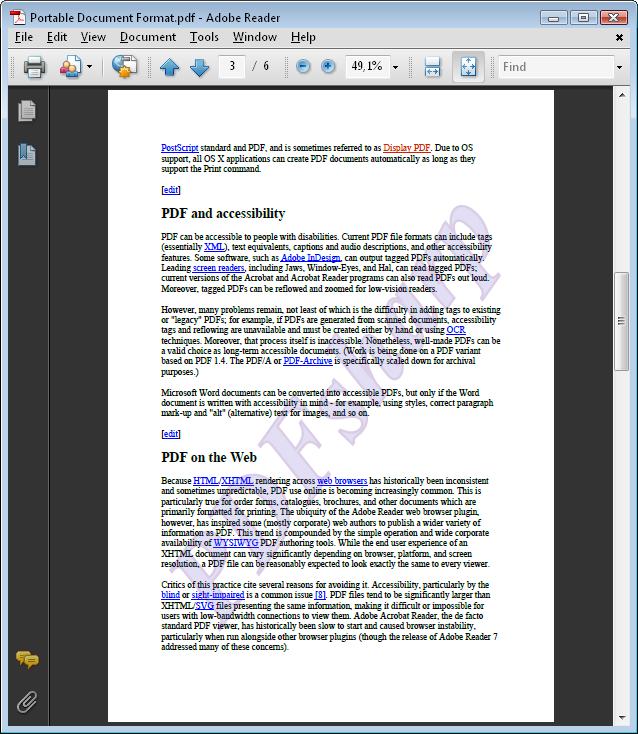This screenshot has width=638, height=734.
Task: Toggle the Fit One Full Page view
Action: 468,67
